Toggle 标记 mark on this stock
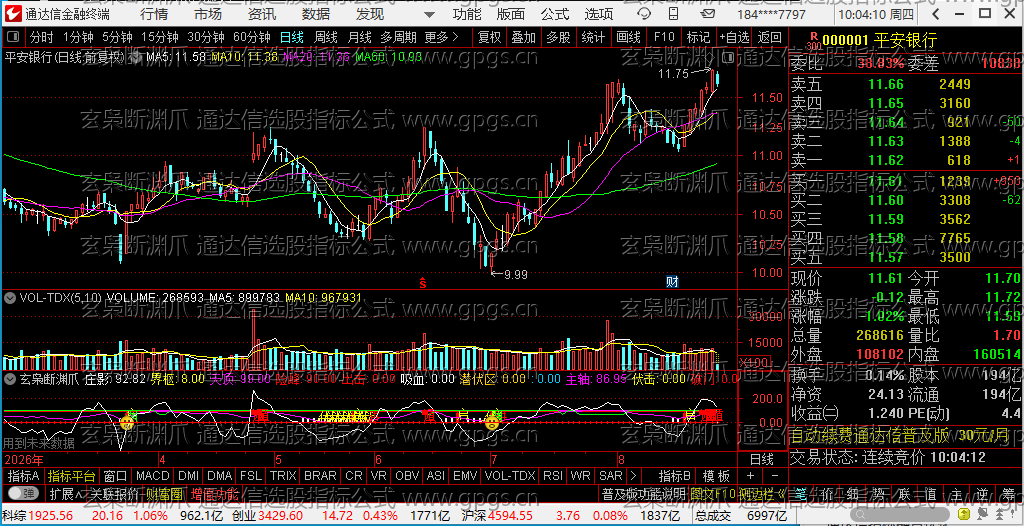1024x526 pixels. coord(698,37)
